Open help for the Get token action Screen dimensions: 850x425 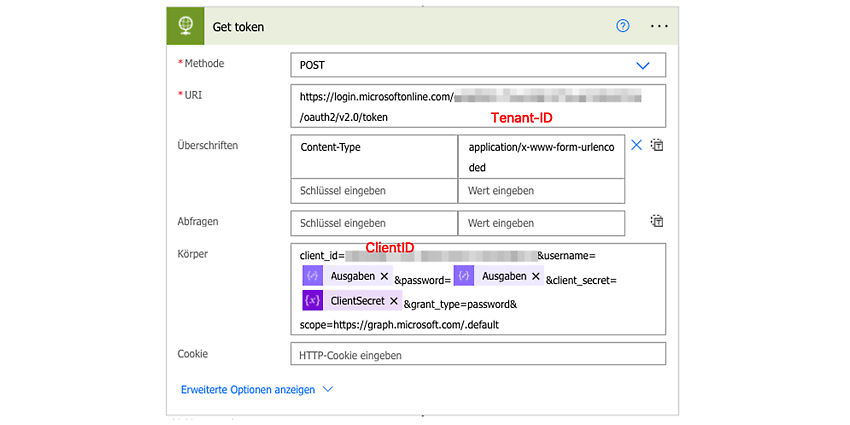coord(623,26)
